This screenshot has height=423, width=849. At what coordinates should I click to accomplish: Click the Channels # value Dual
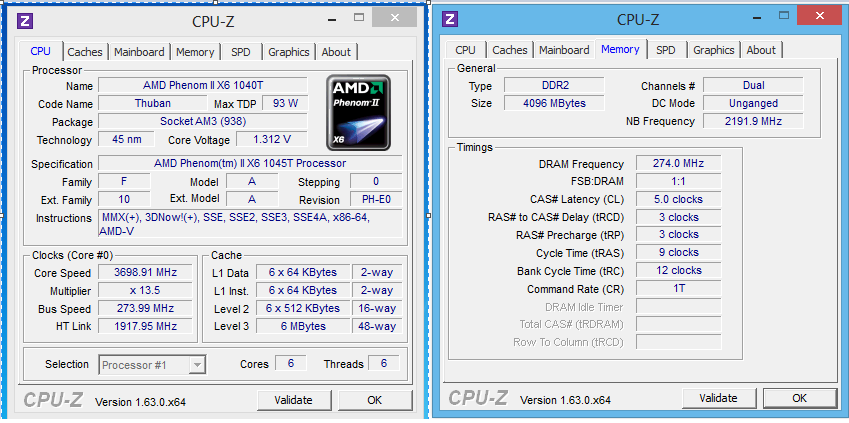tap(754, 85)
